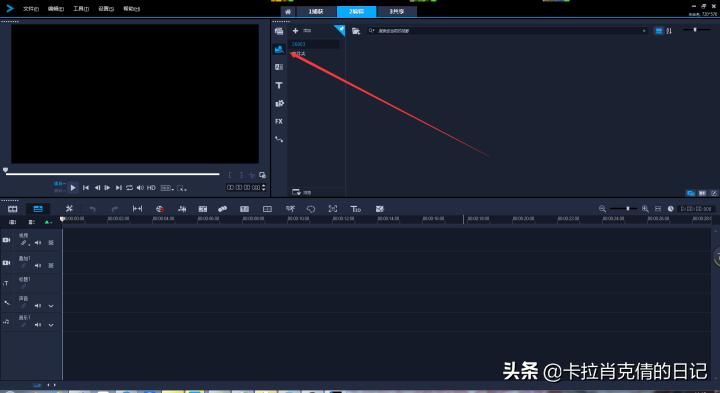
Task: Open the preview resize/crop mode dropdown
Action: point(182,188)
